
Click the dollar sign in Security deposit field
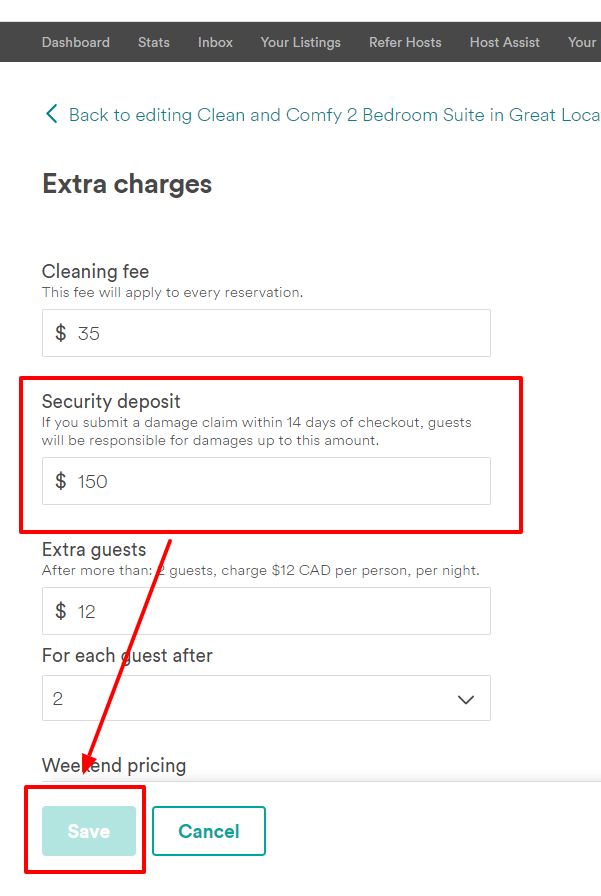point(61,481)
